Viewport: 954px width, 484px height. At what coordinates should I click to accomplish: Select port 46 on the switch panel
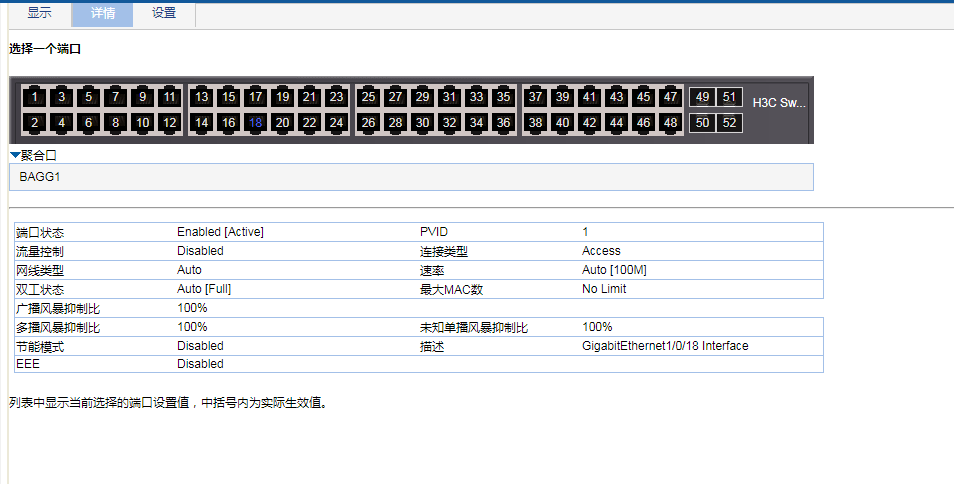coord(644,123)
